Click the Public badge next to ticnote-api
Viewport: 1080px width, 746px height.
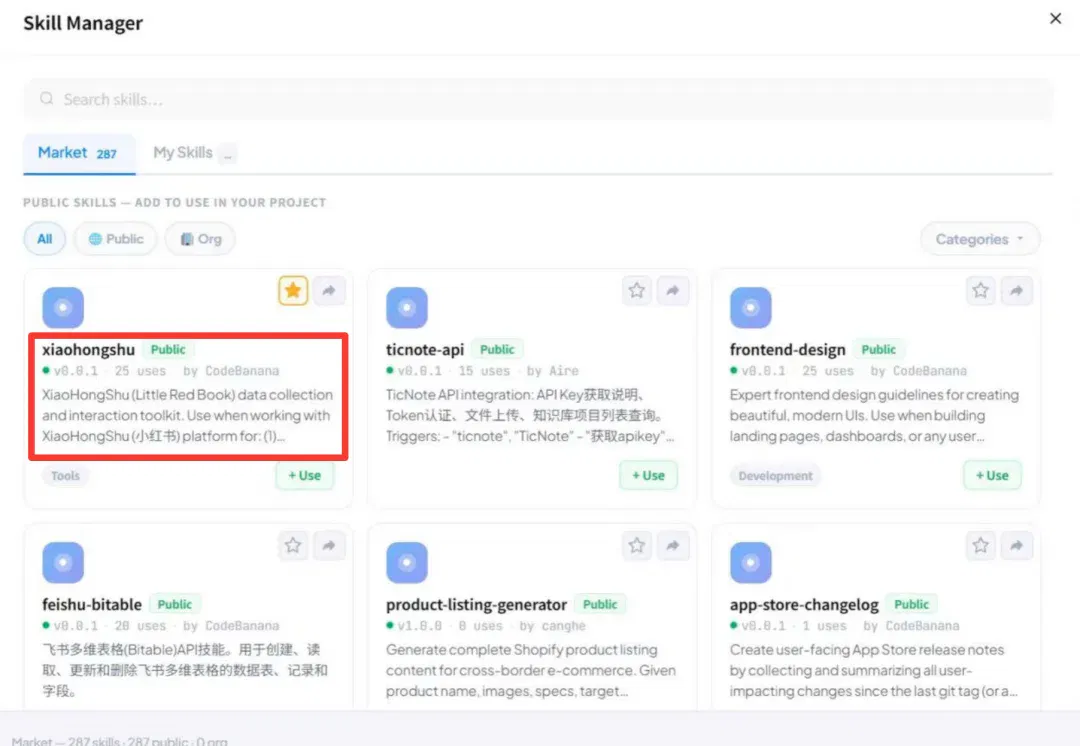[x=497, y=350]
